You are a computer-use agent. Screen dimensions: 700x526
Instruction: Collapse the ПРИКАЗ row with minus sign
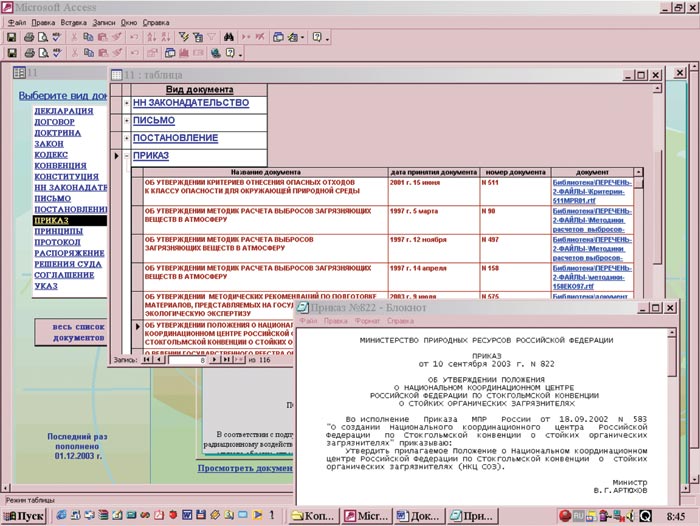[x=126, y=156]
